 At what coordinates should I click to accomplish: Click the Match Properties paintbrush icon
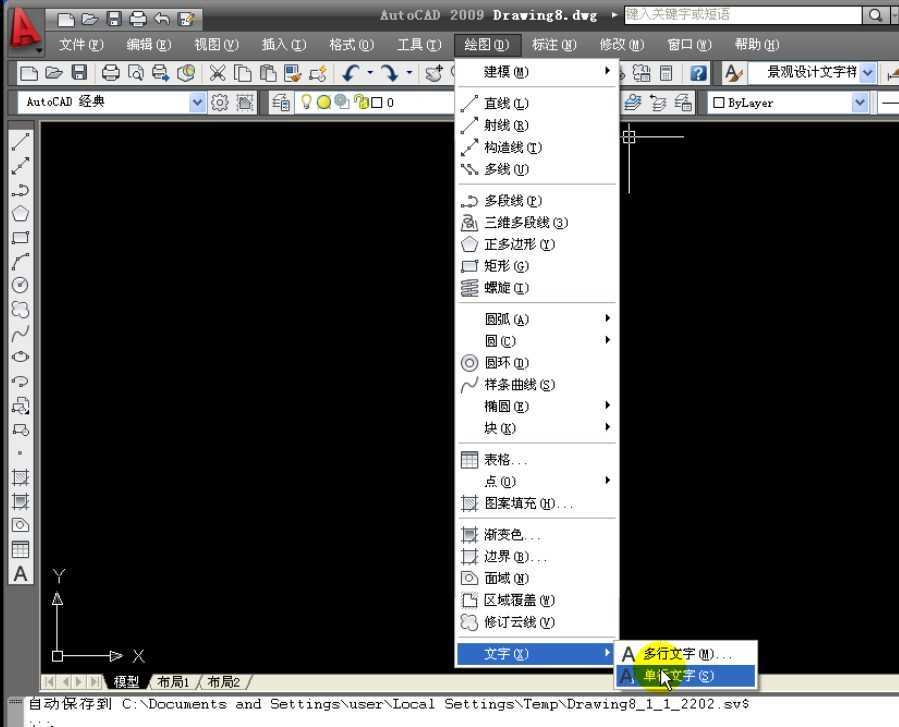point(293,73)
